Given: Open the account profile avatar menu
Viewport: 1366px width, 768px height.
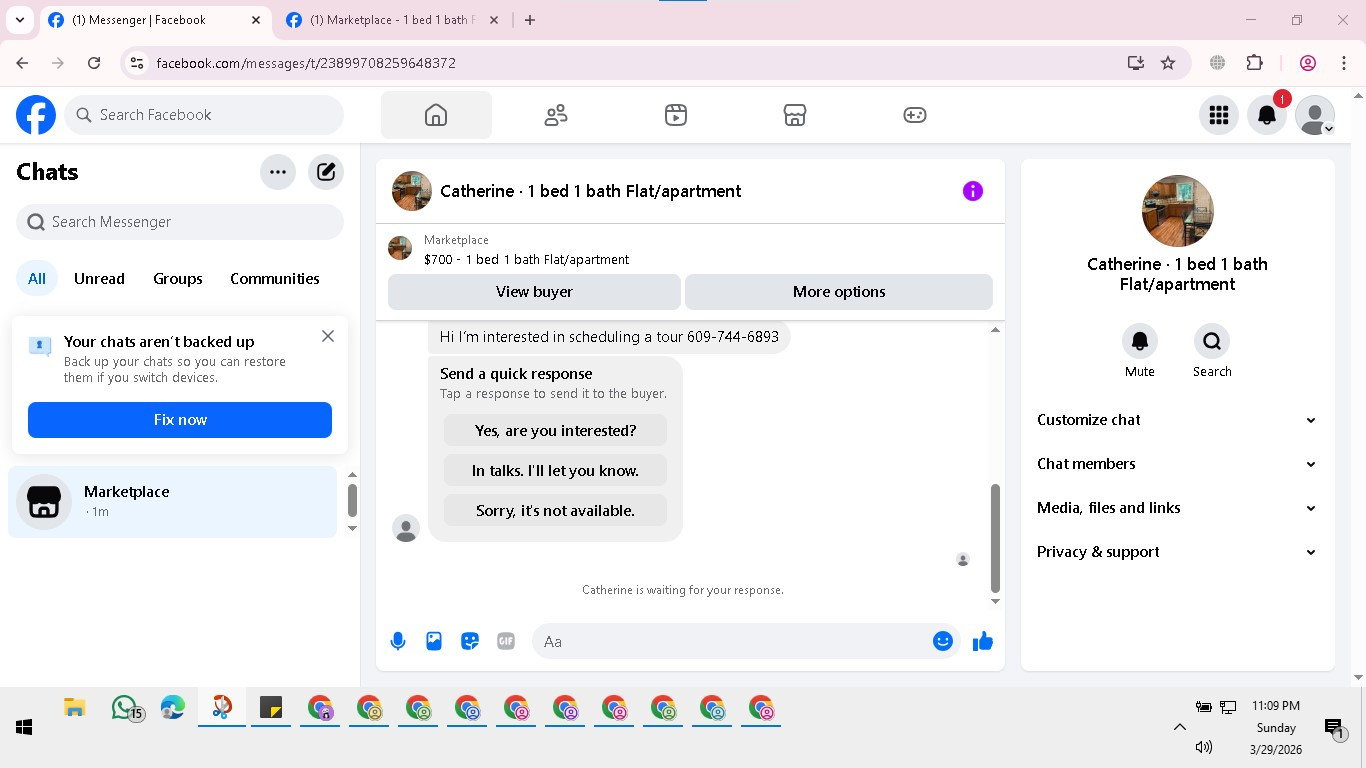Looking at the screenshot, I should pos(1315,115).
